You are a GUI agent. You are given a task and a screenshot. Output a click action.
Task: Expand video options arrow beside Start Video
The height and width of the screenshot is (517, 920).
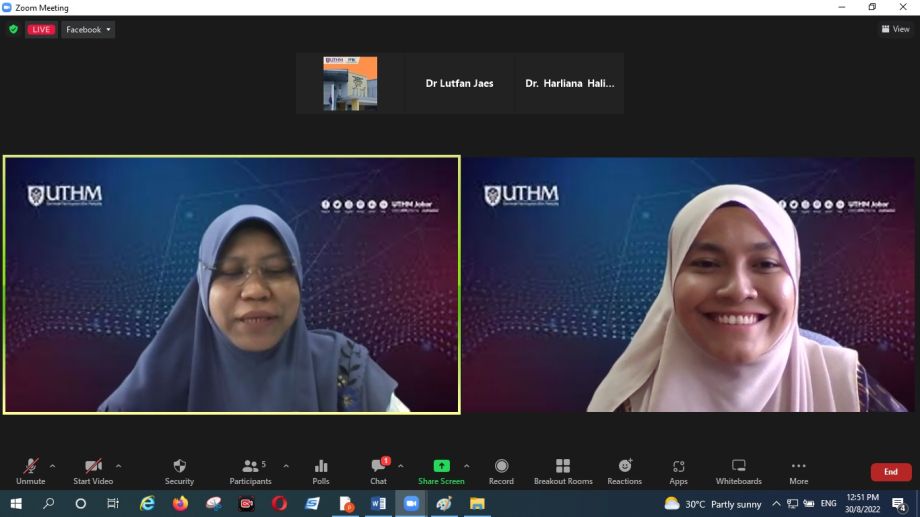(x=119, y=465)
